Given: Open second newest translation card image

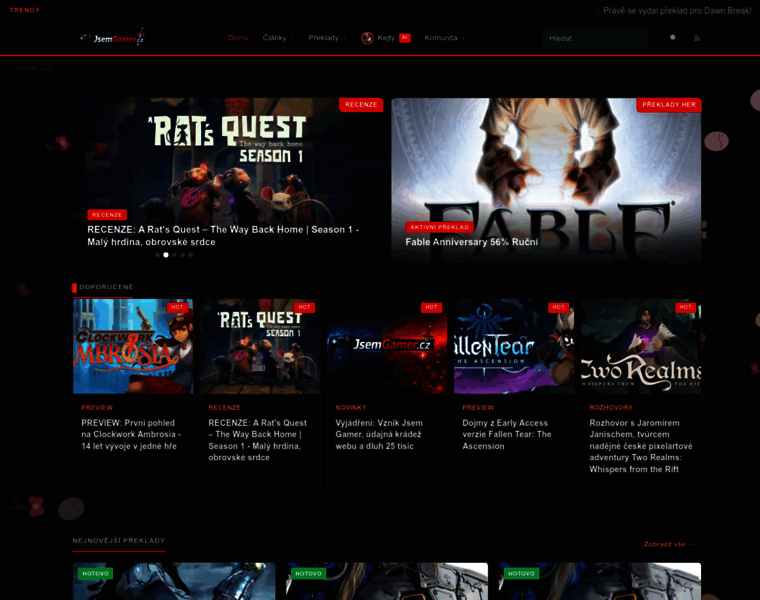Looking at the screenshot, I should pyautogui.click(x=387, y=581).
